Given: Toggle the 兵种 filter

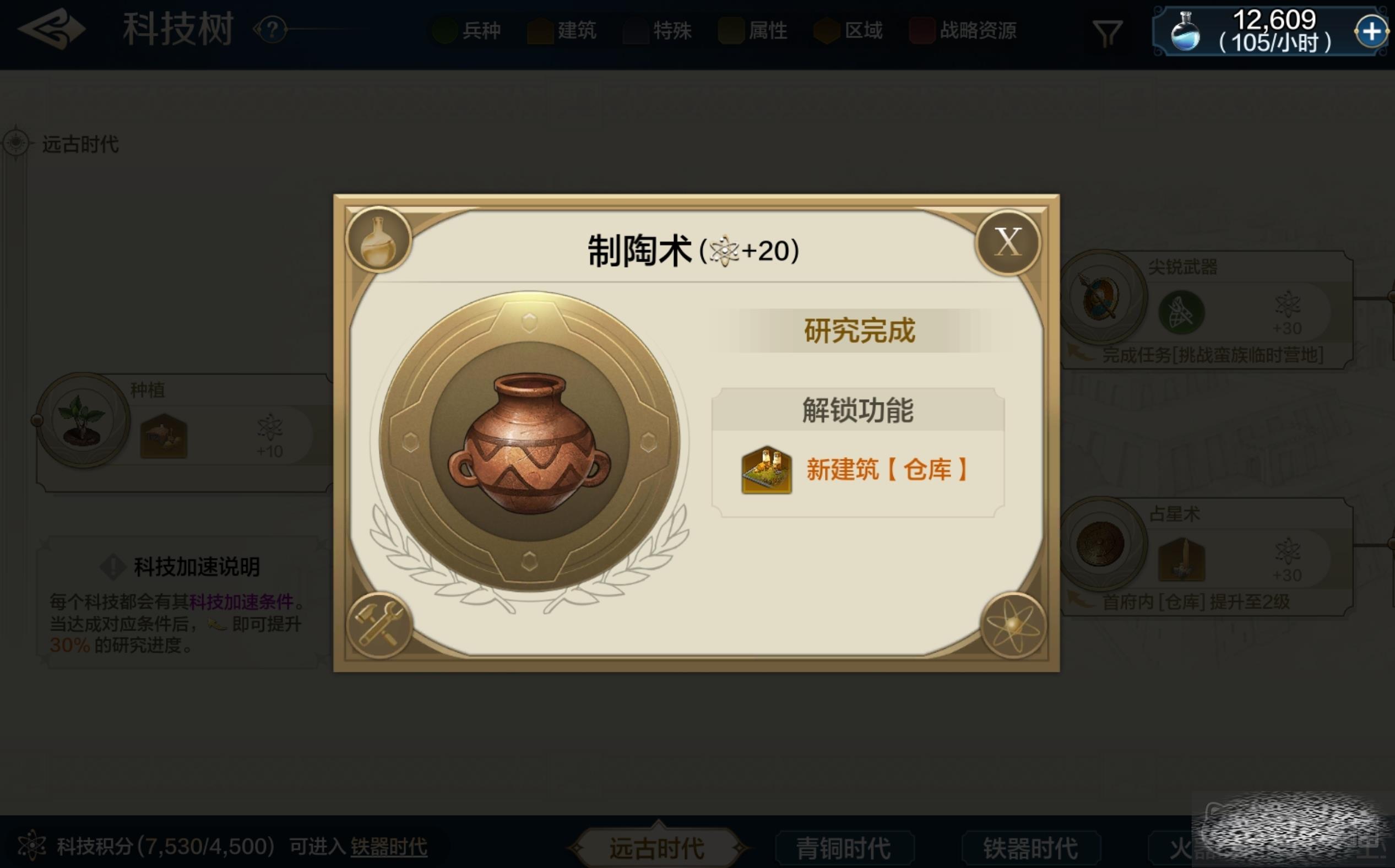Looking at the screenshot, I should pos(466,30).
